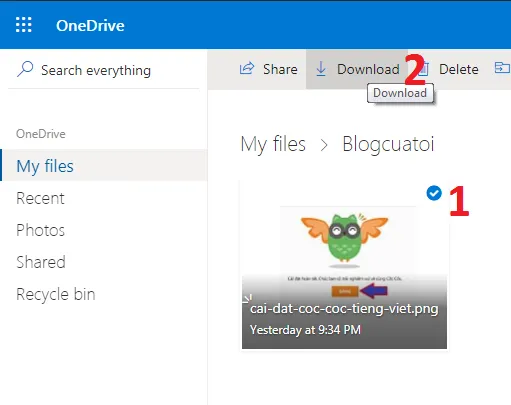Go to My files breadcrumb

273,144
